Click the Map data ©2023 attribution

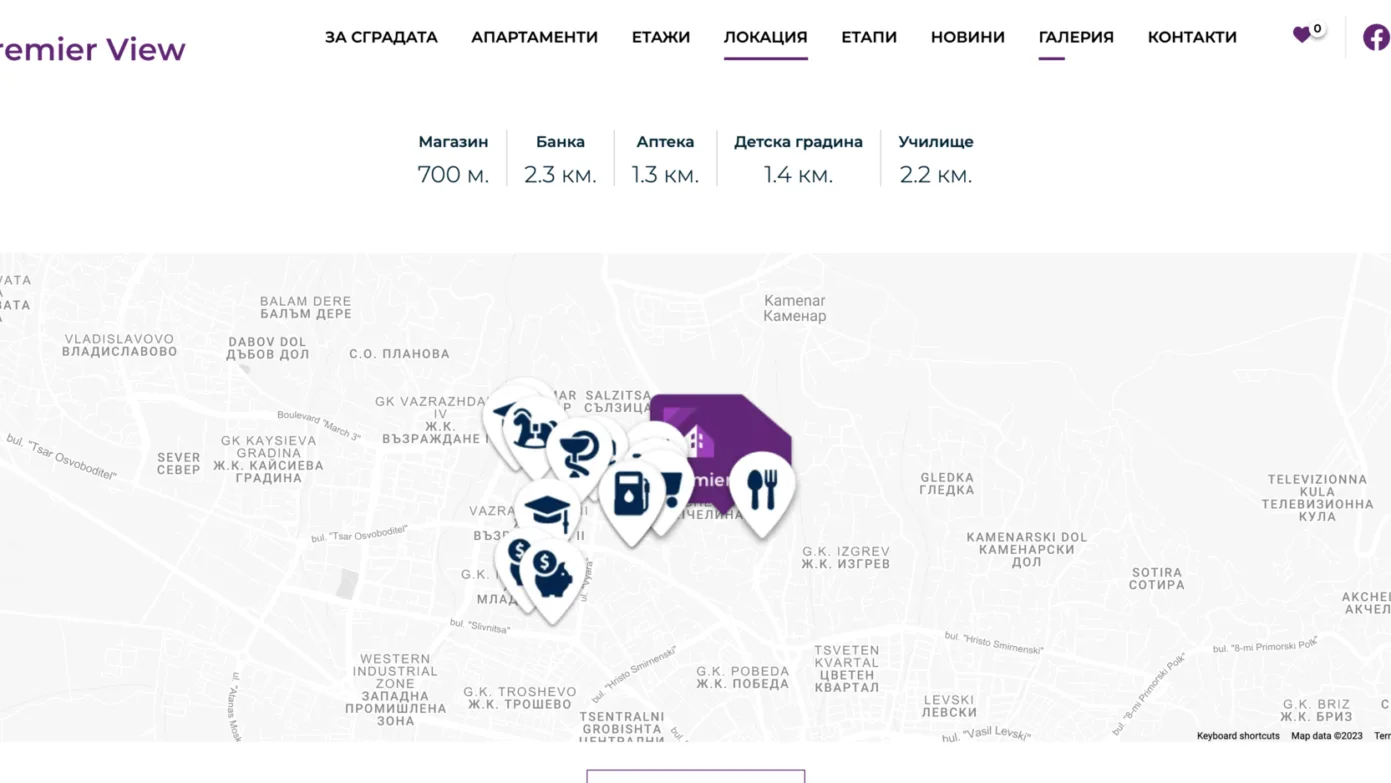(1326, 736)
